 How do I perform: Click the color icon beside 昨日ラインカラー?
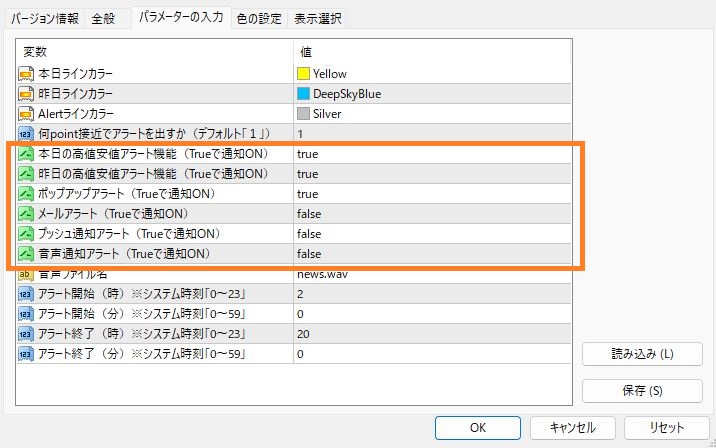pos(26,94)
